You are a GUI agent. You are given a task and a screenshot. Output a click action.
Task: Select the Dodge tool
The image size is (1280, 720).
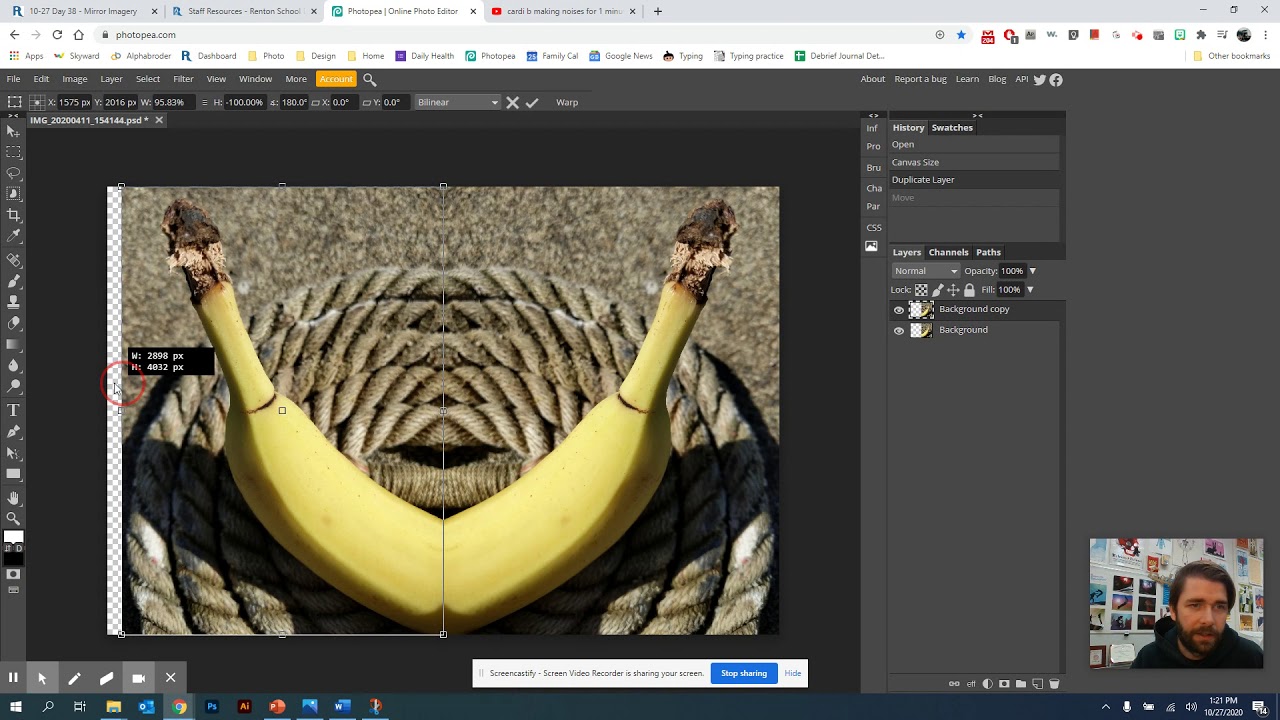[x=13, y=386]
